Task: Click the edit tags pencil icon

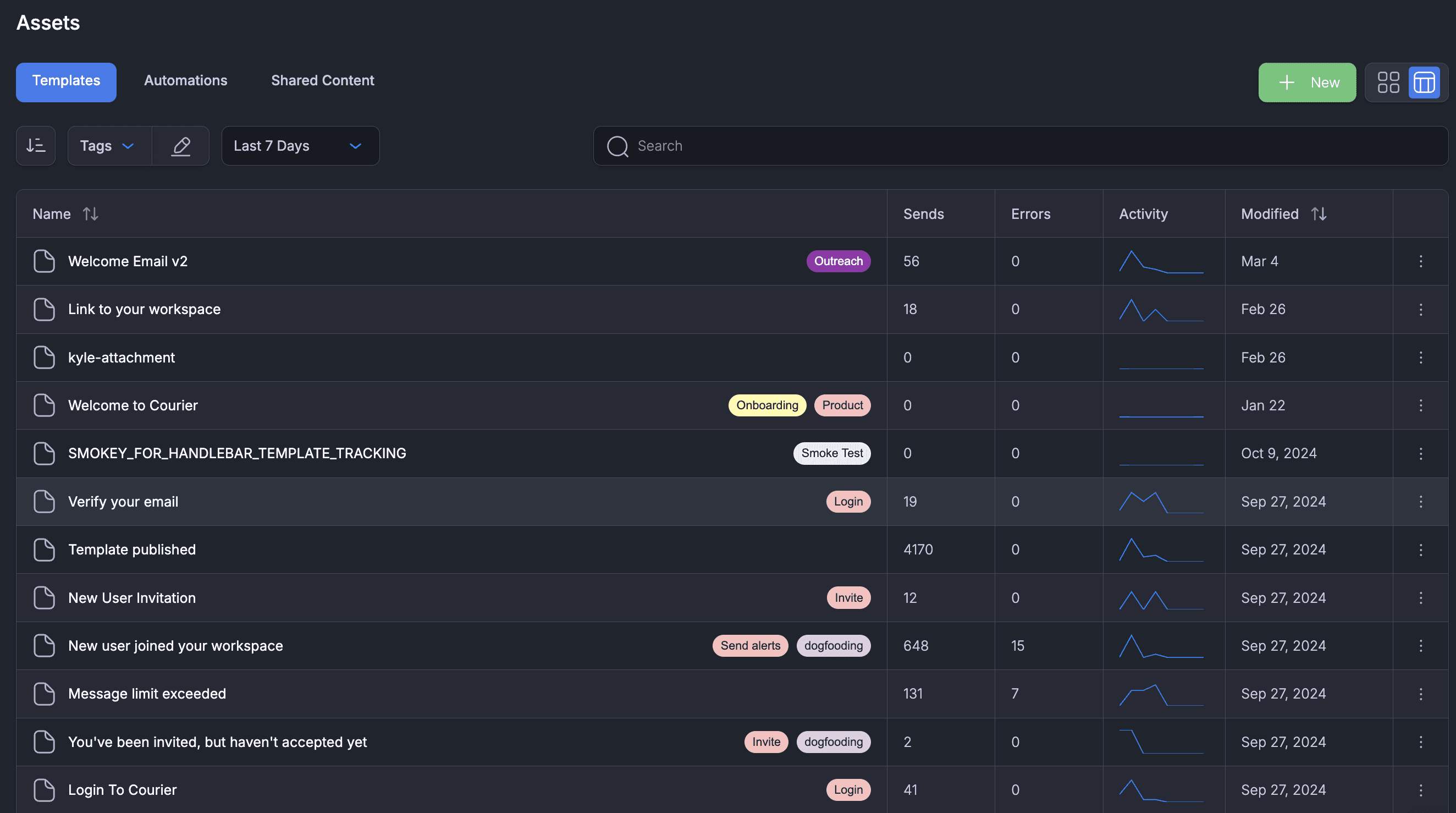Action: pos(181,146)
